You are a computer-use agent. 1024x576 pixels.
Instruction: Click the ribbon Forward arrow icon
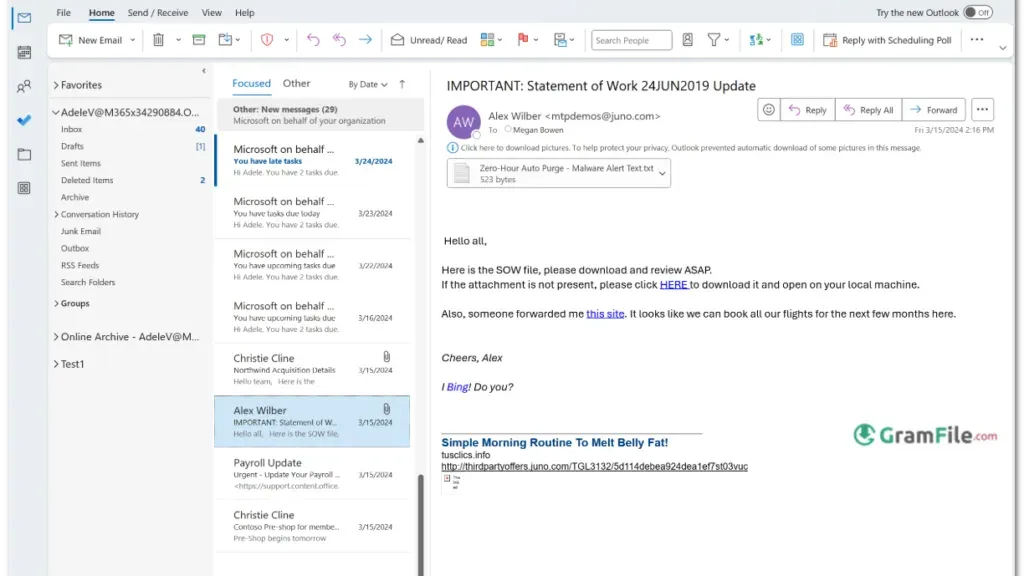click(365, 40)
